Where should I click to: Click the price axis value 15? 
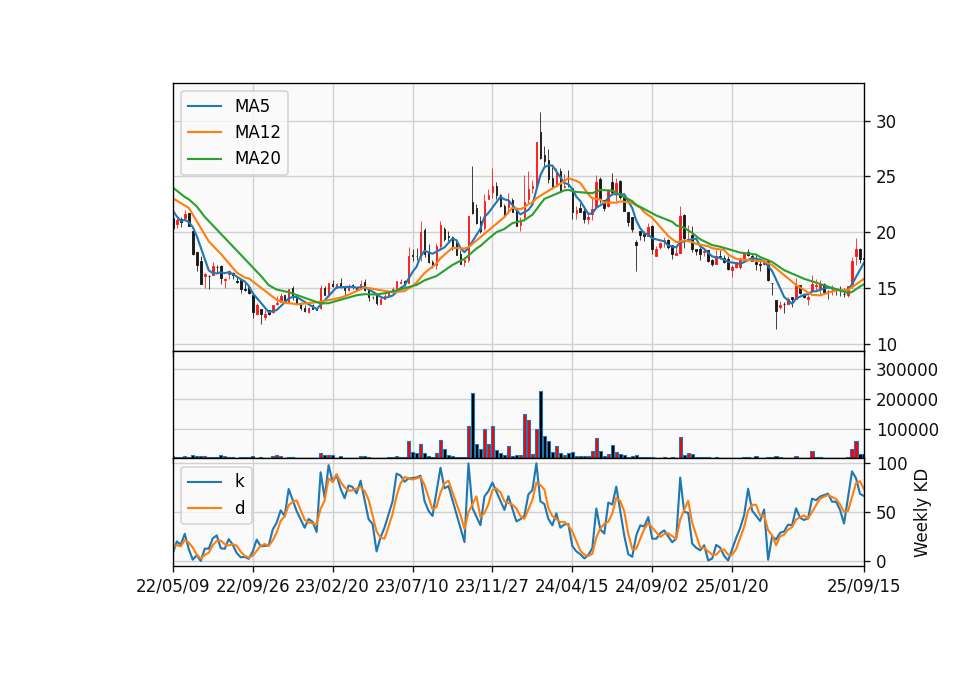(x=885, y=289)
